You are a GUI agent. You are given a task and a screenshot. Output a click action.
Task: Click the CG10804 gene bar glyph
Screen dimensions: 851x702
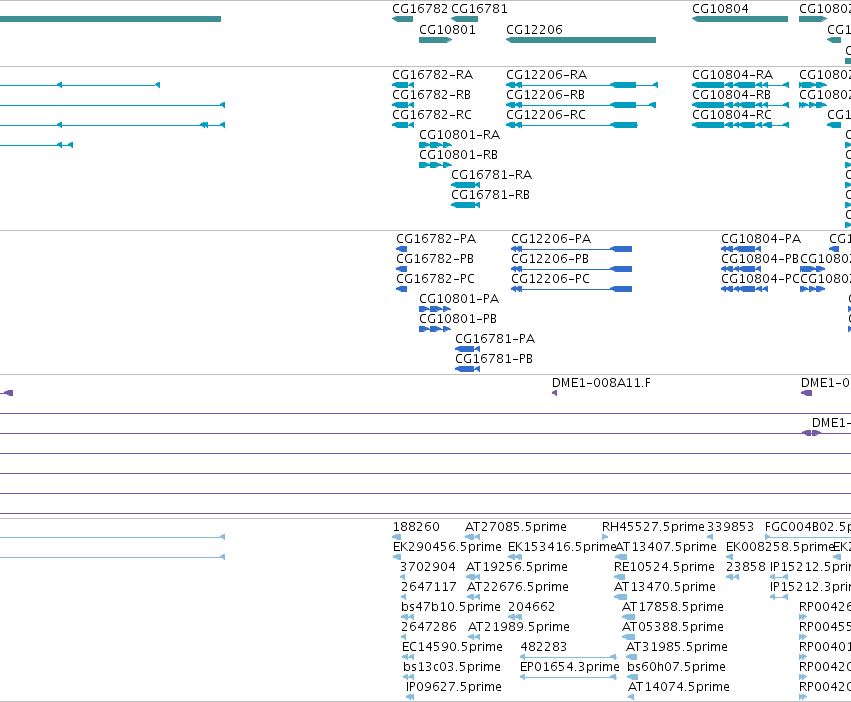point(740,19)
